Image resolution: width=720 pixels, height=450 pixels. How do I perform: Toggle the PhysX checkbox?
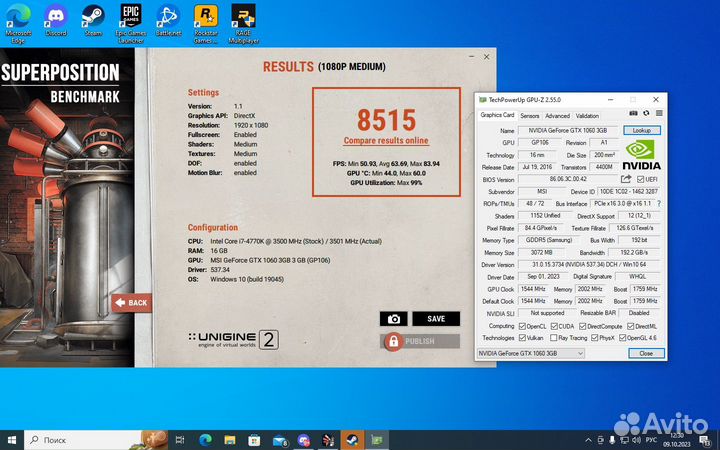click(595, 338)
